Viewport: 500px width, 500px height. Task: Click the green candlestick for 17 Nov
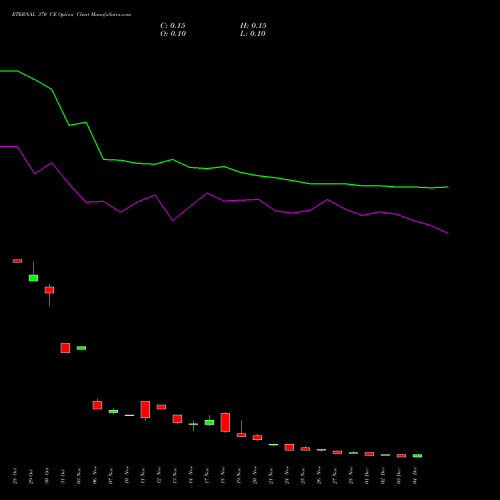point(209,422)
